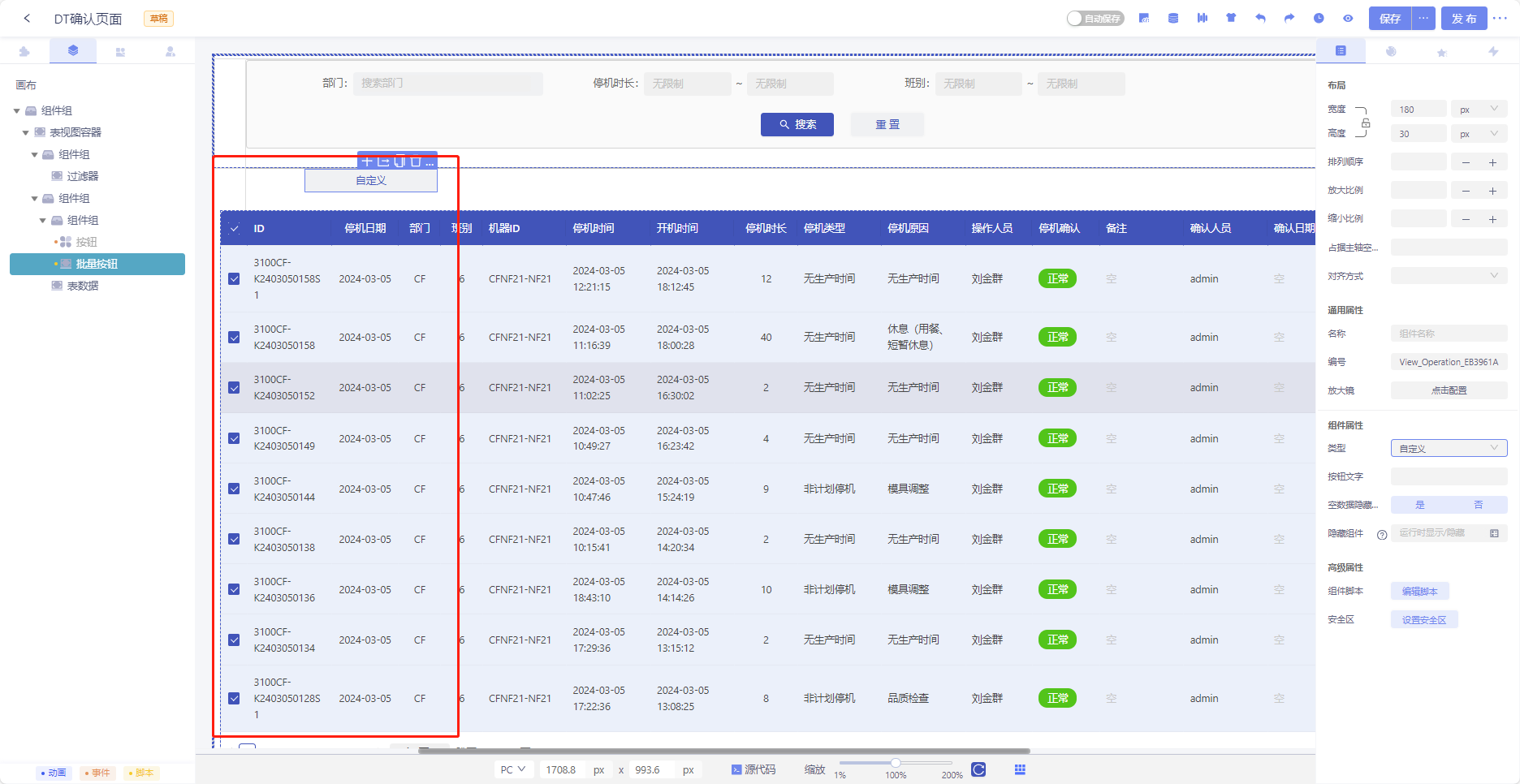
Task: Switch to the layers tab in left panel
Action: tap(73, 50)
